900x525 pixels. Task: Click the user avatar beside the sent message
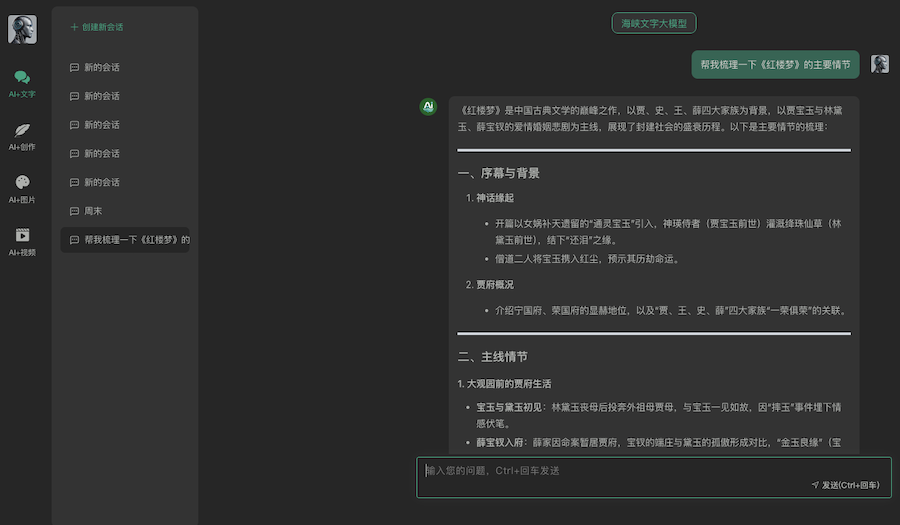coord(879,64)
